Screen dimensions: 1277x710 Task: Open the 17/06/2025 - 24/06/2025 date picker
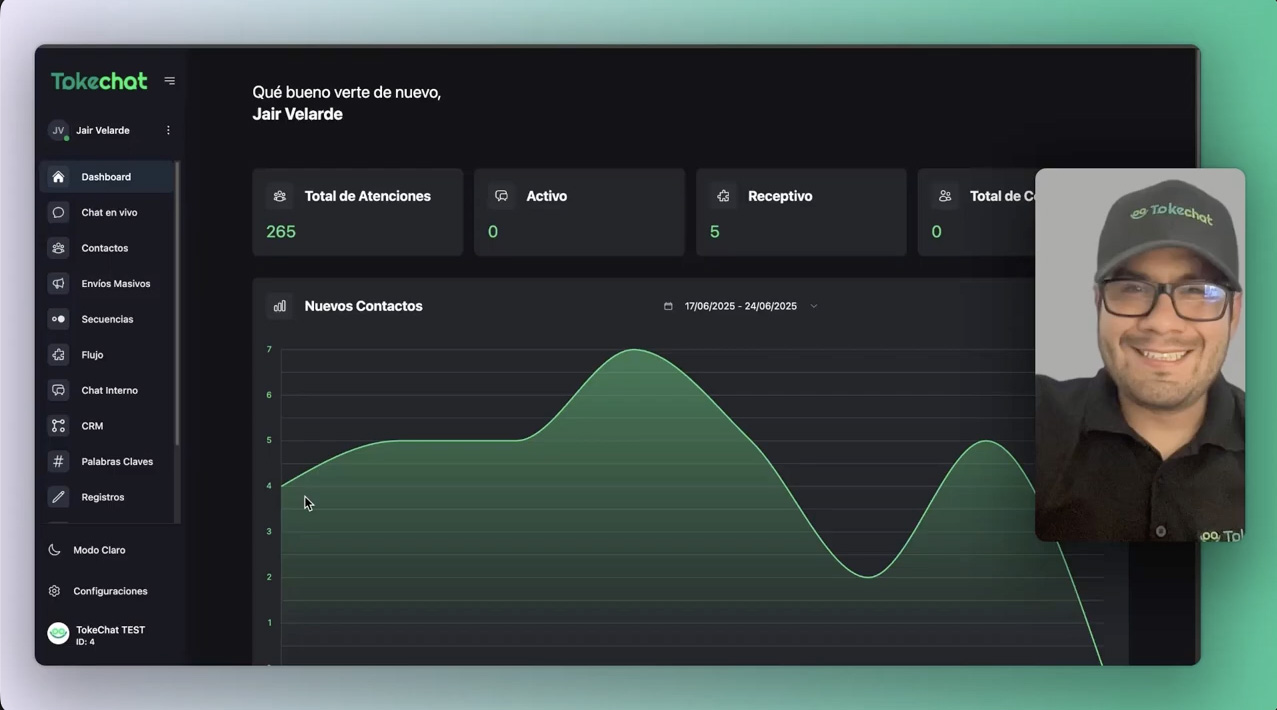click(x=740, y=306)
